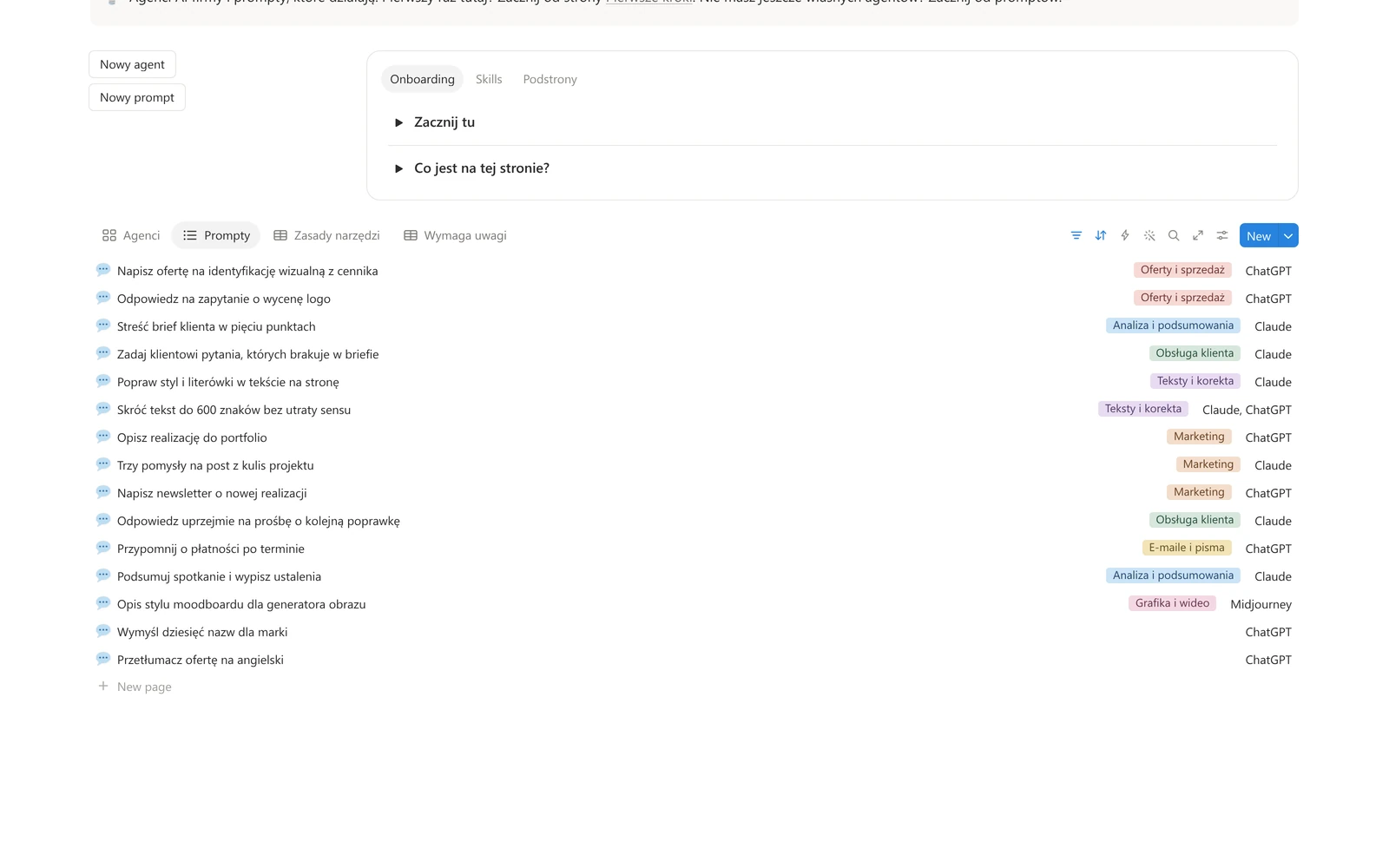
Task: Open database full page with expand arrows icon
Action: tap(1198, 235)
